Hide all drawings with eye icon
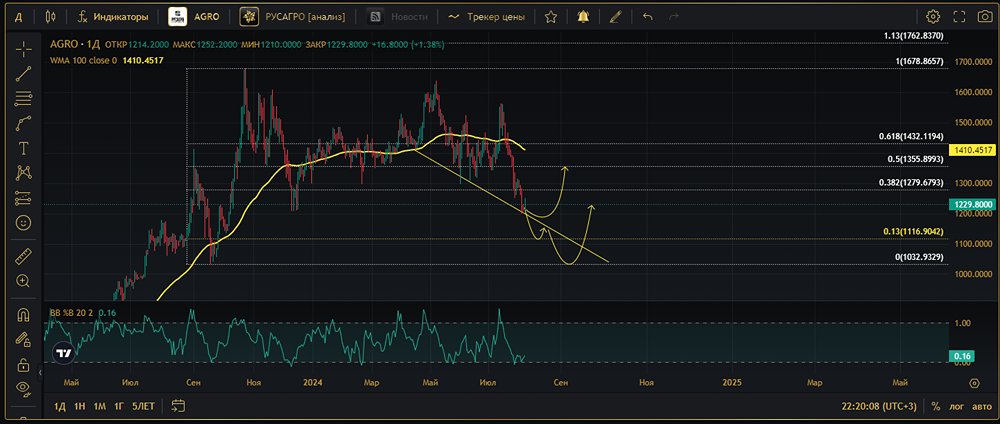 click(22, 389)
